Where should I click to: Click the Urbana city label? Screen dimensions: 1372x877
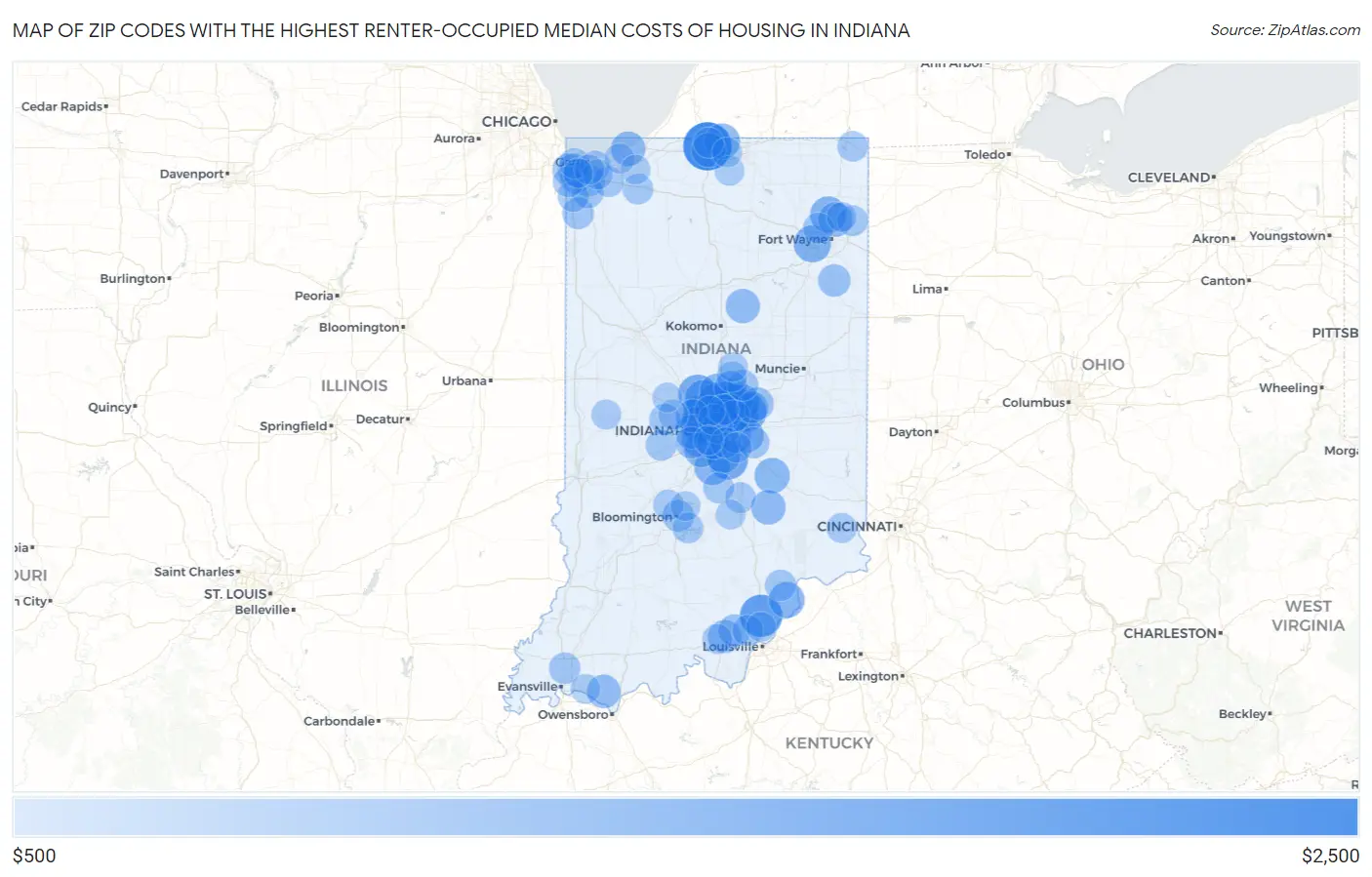(464, 380)
